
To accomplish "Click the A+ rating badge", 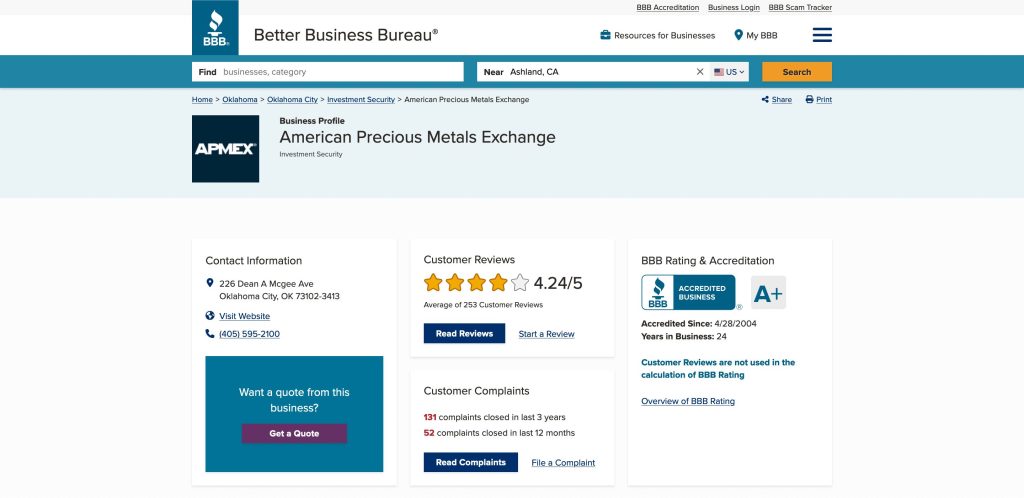I will pos(768,293).
